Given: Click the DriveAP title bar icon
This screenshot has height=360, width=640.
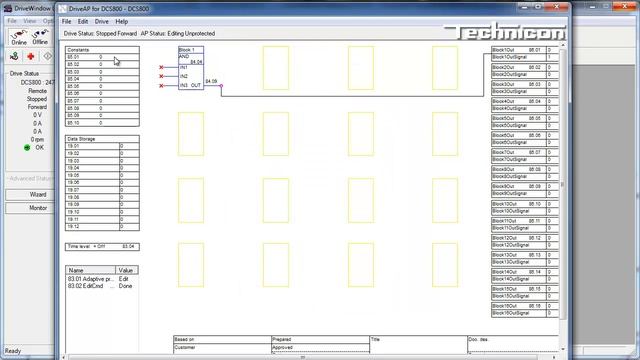Looking at the screenshot, I should 62,8.
